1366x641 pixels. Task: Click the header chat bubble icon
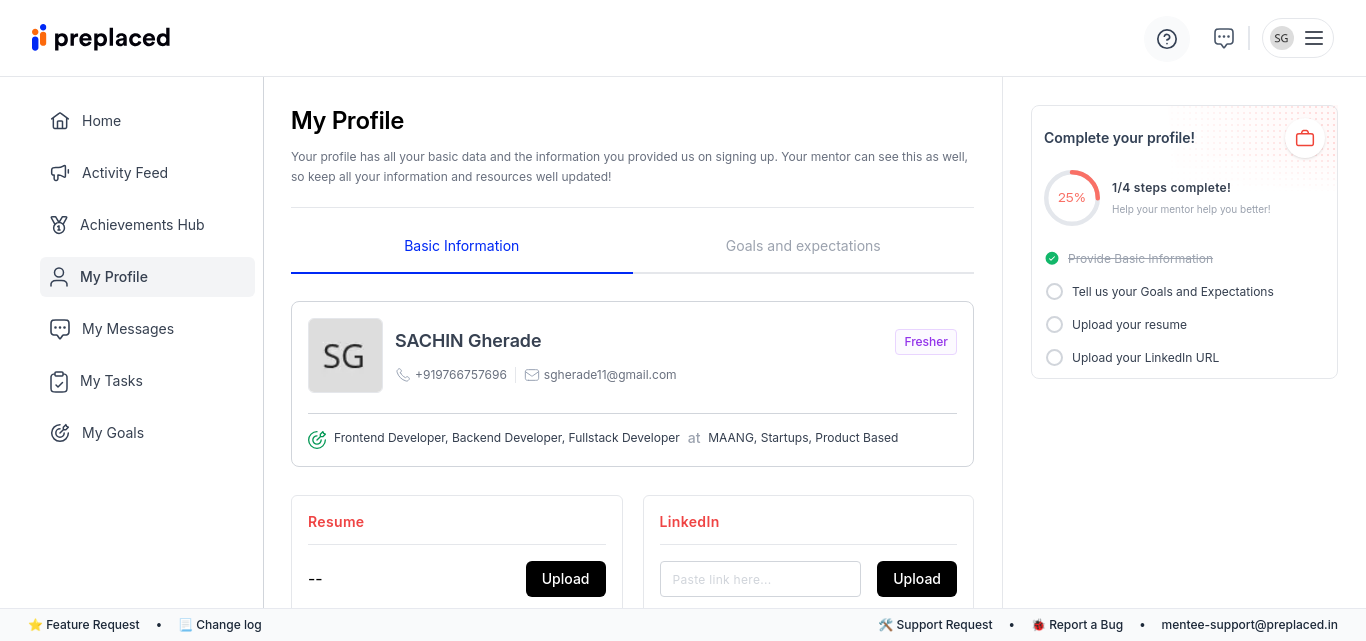(1223, 38)
